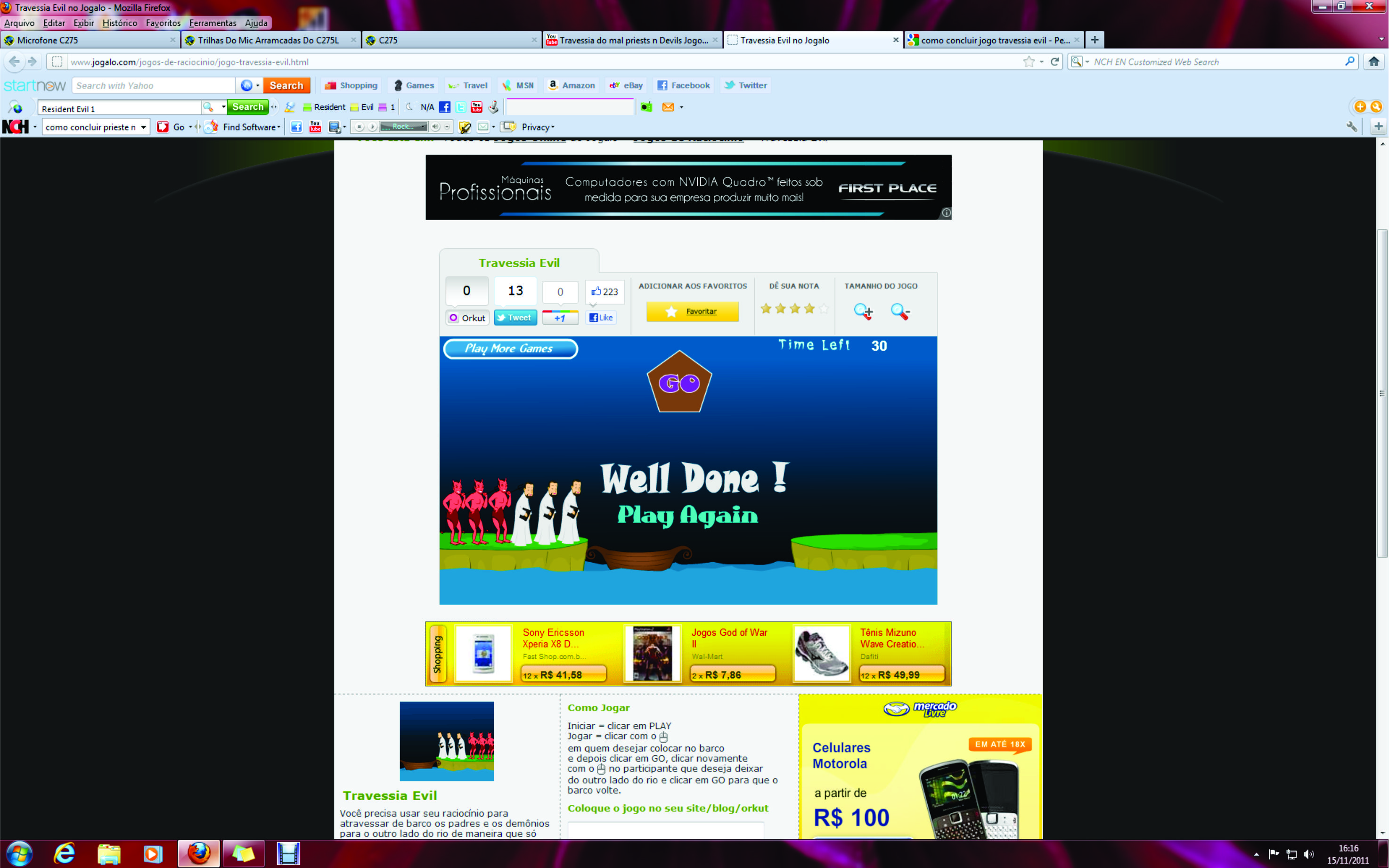Switch to Trilhas Do Mic Arramcadas tab
Screen dimensions: 1389x868
click(271, 40)
